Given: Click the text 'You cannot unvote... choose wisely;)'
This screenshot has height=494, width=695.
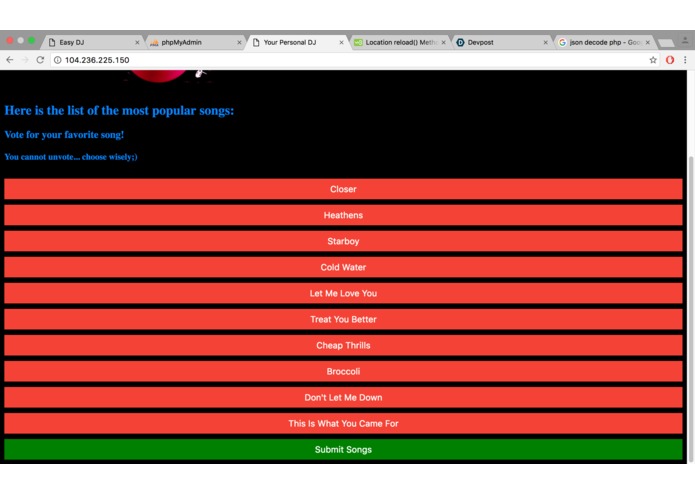Looking at the screenshot, I should [x=71, y=157].
